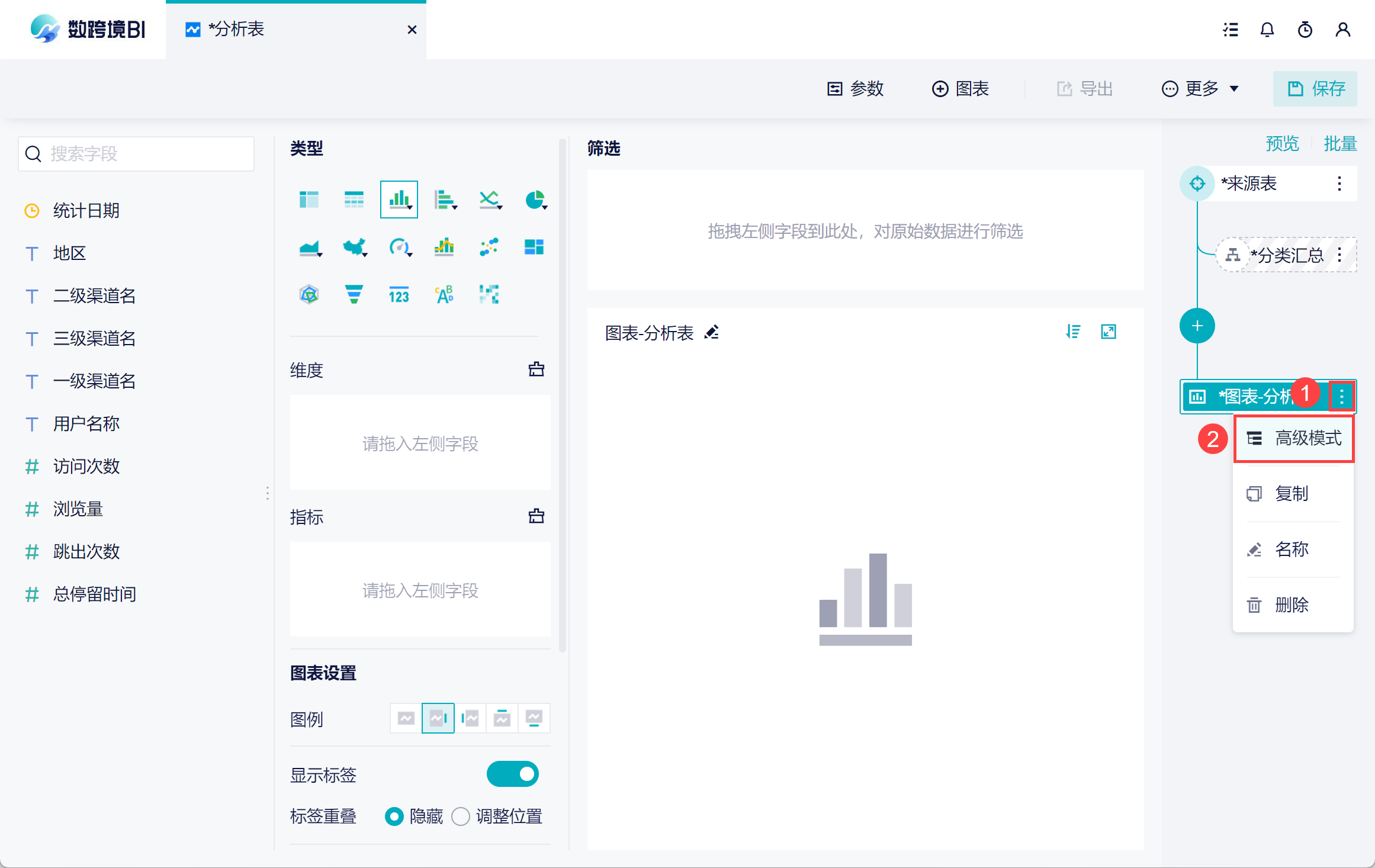Click the sort icon in chart header
Viewport: 1375px width, 868px height.
pos(1072,332)
